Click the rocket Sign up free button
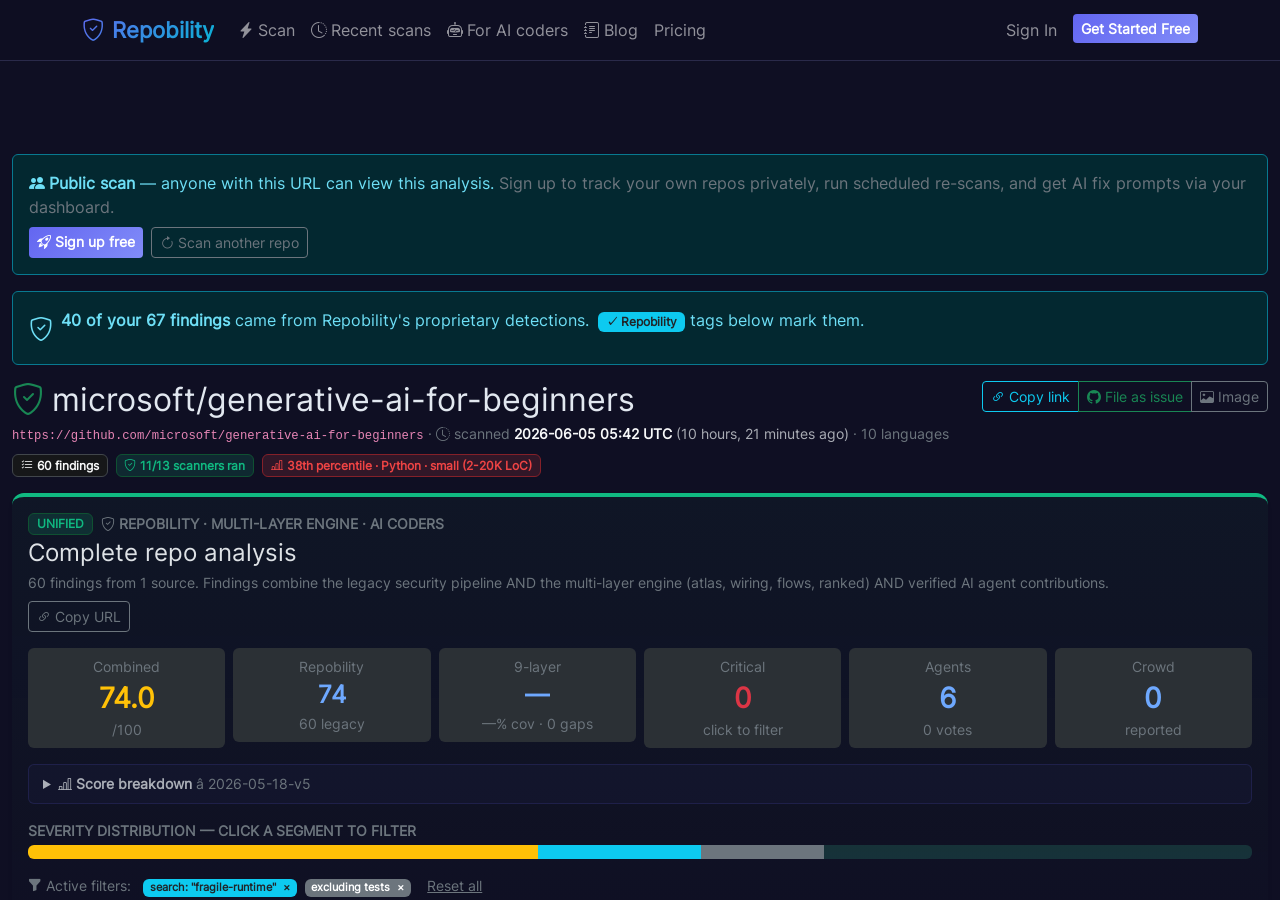1280x900 pixels. [x=86, y=242]
